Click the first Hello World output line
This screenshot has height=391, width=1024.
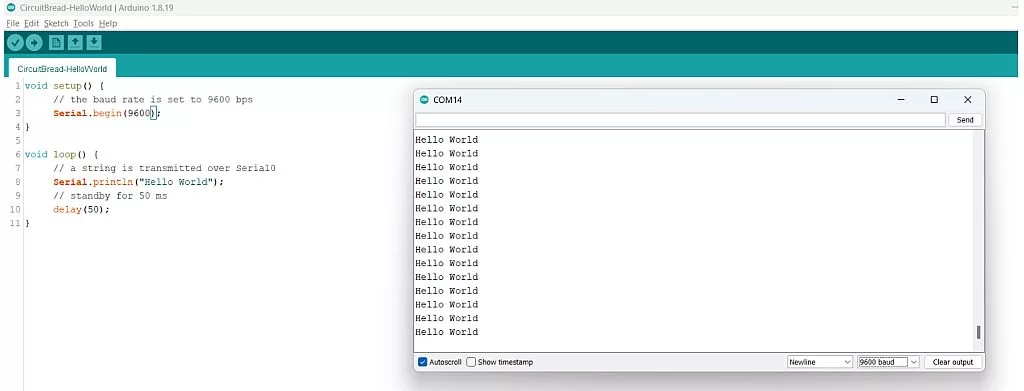(x=447, y=140)
